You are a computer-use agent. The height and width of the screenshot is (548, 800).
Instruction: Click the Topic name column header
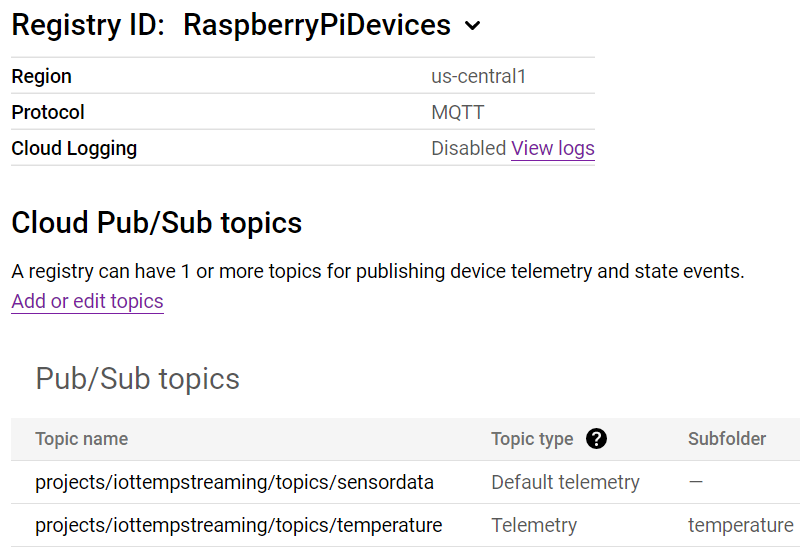pyautogui.click(x=82, y=439)
